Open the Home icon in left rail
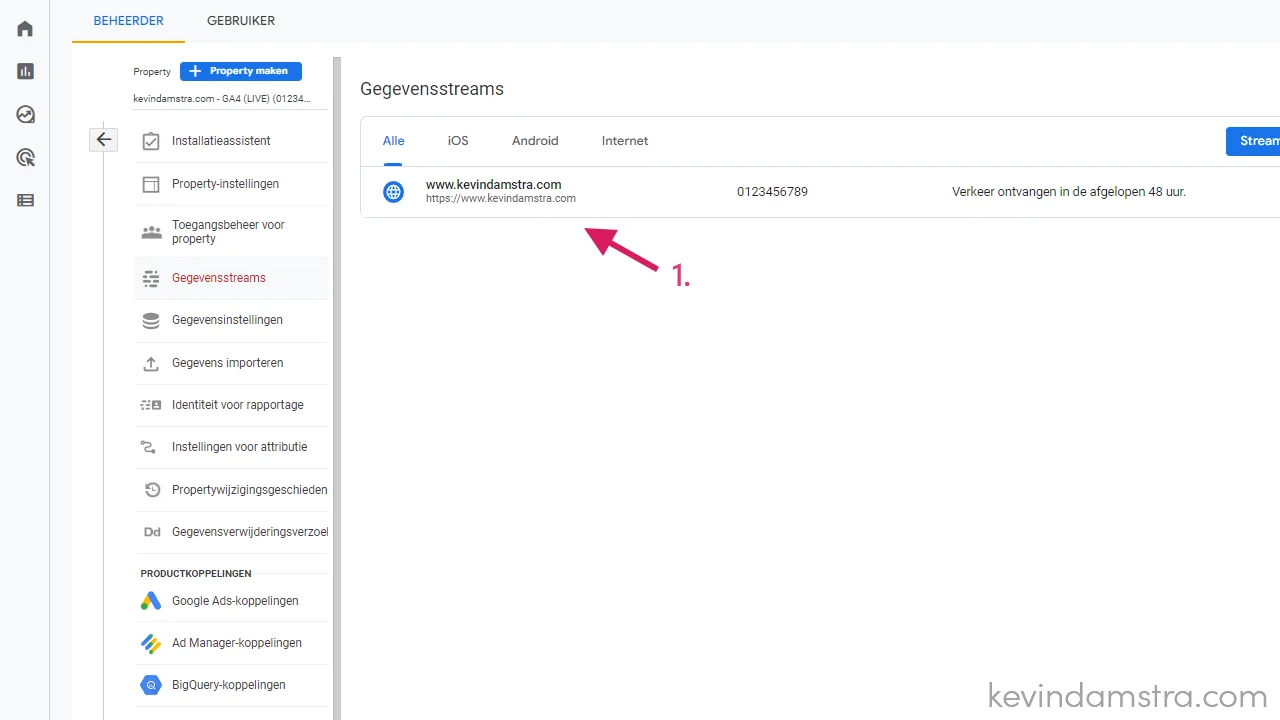Image resolution: width=1280 pixels, height=720 pixels. pyautogui.click(x=25, y=28)
